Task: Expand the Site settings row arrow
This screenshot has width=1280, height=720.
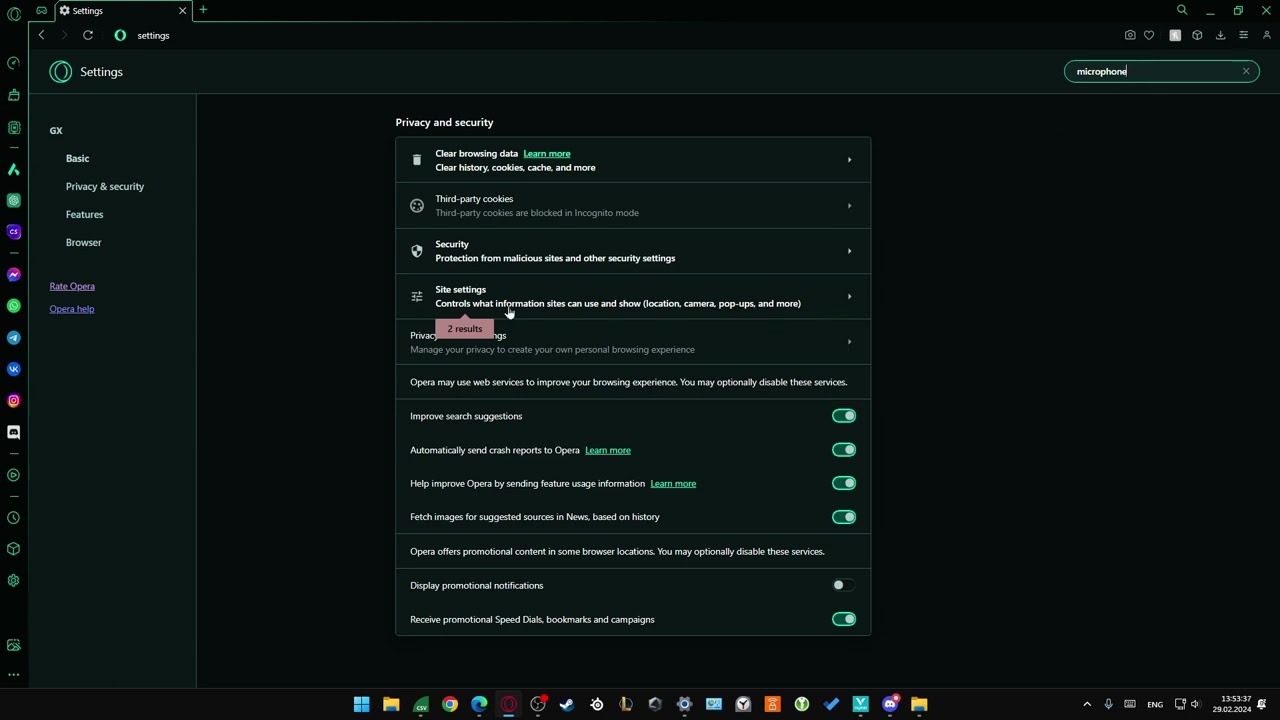Action: pos(849,296)
